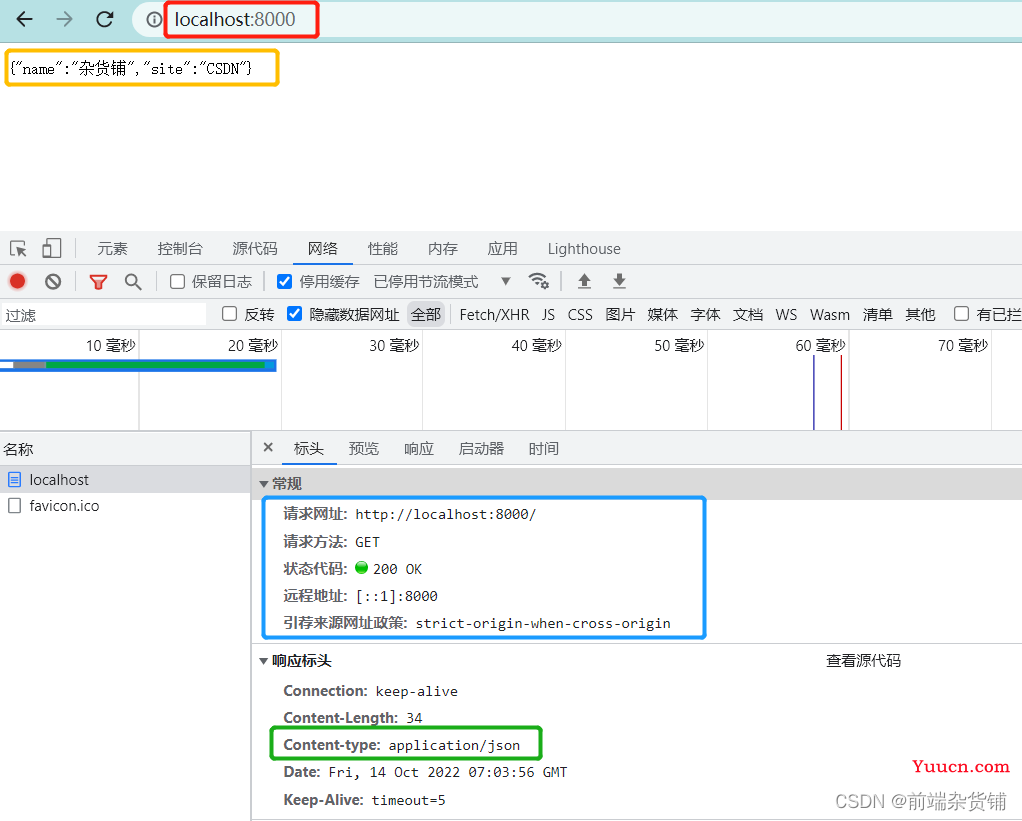Select the 全部 filter type
1022x821 pixels.
point(426,315)
